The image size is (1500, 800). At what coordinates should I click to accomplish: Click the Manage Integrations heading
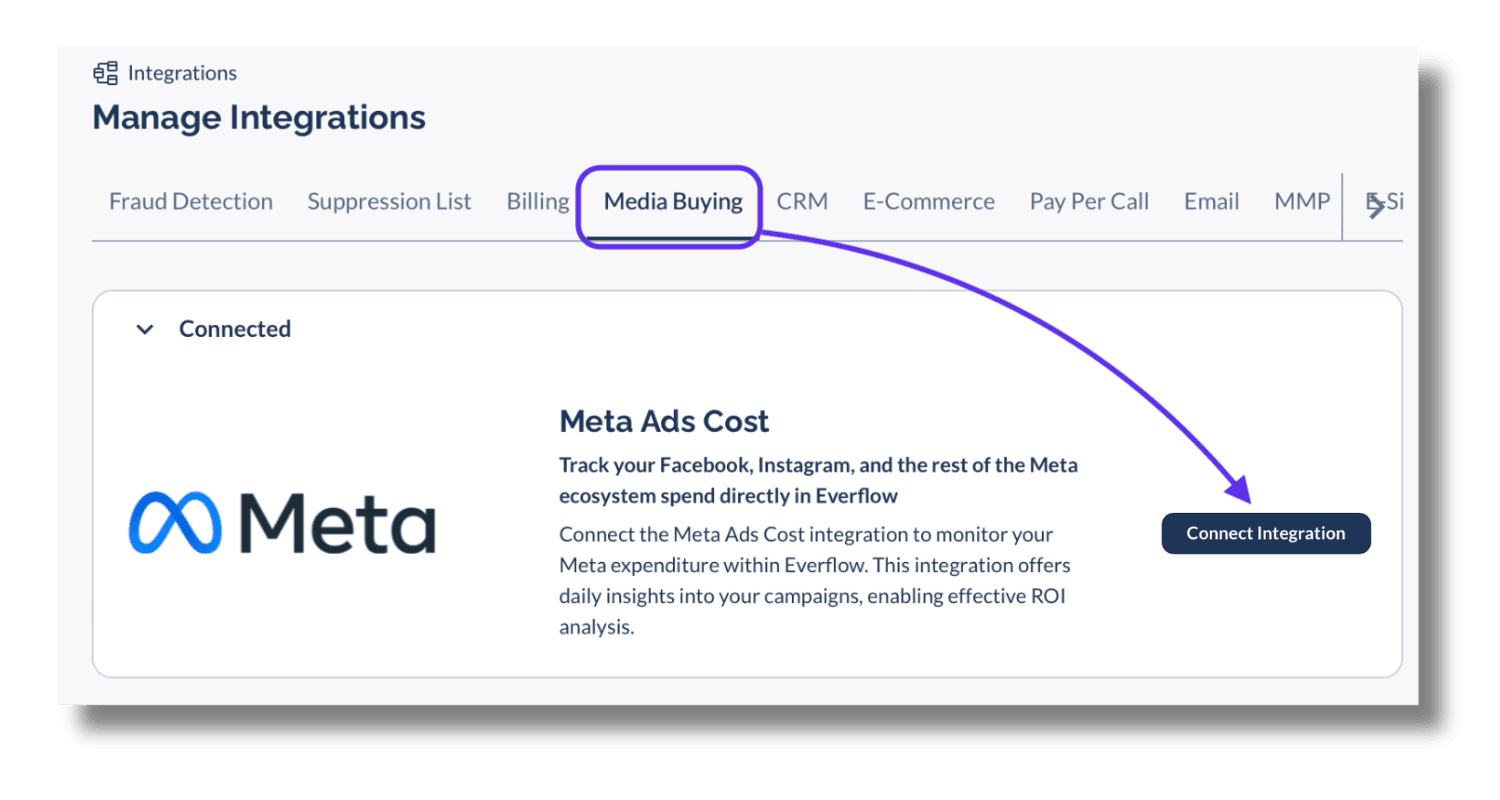coord(259,117)
